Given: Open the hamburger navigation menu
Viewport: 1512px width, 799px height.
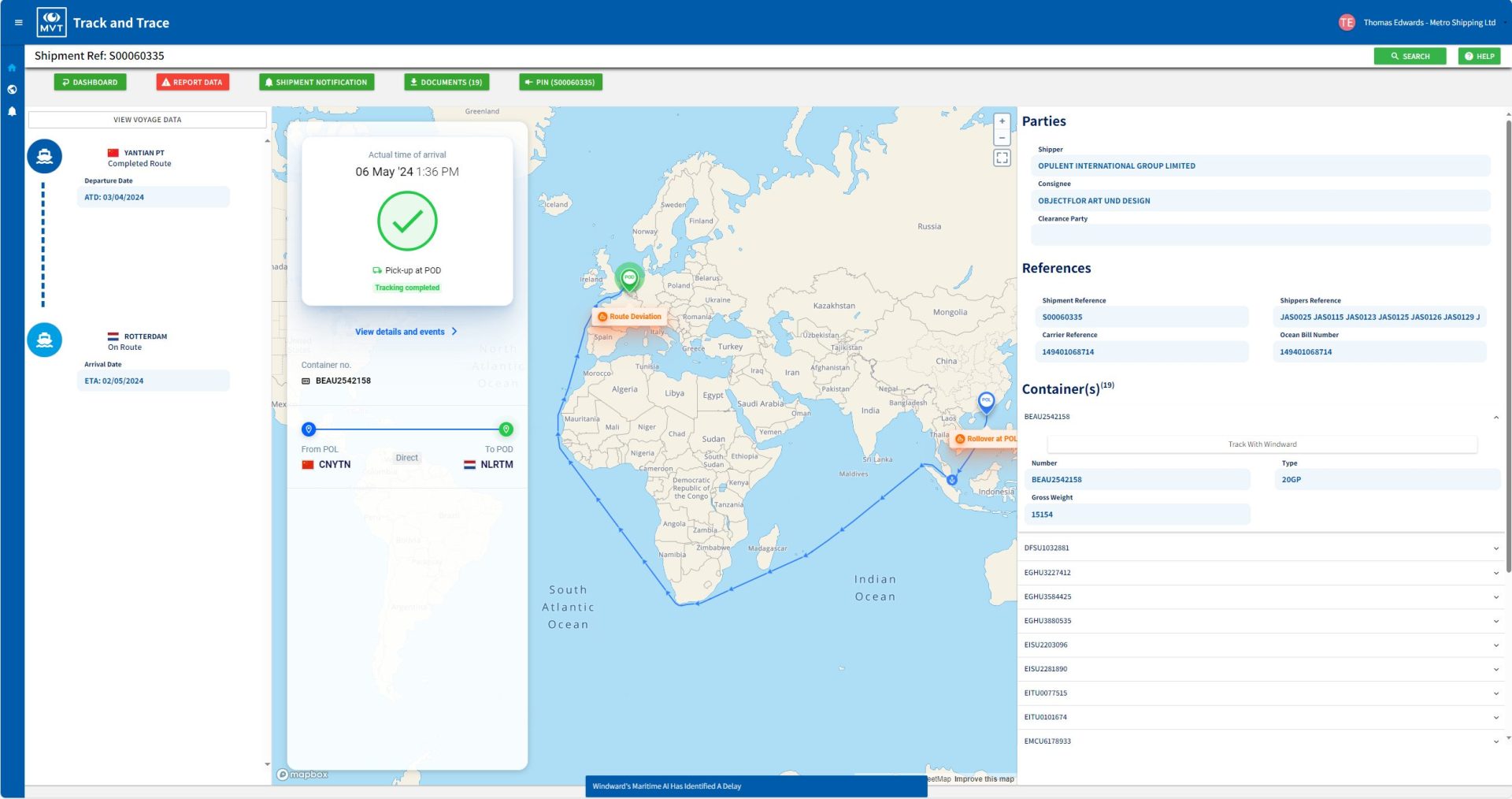Looking at the screenshot, I should [x=18, y=22].
